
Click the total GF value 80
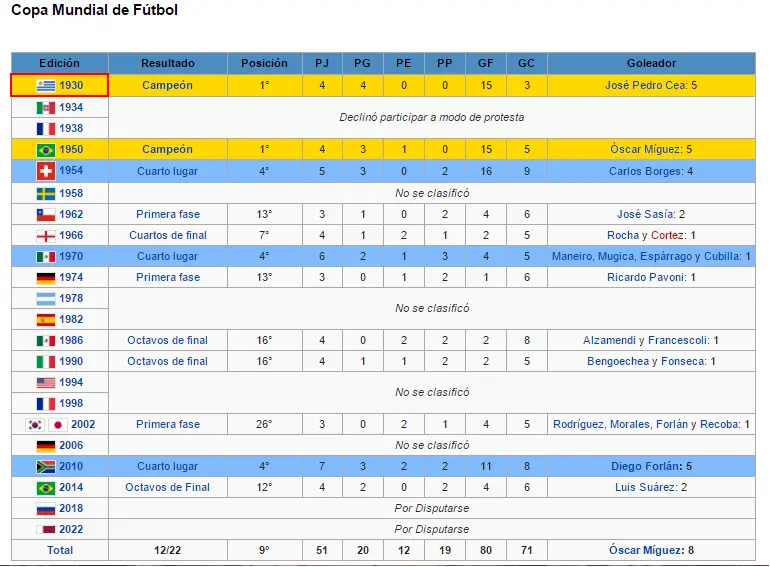486,550
